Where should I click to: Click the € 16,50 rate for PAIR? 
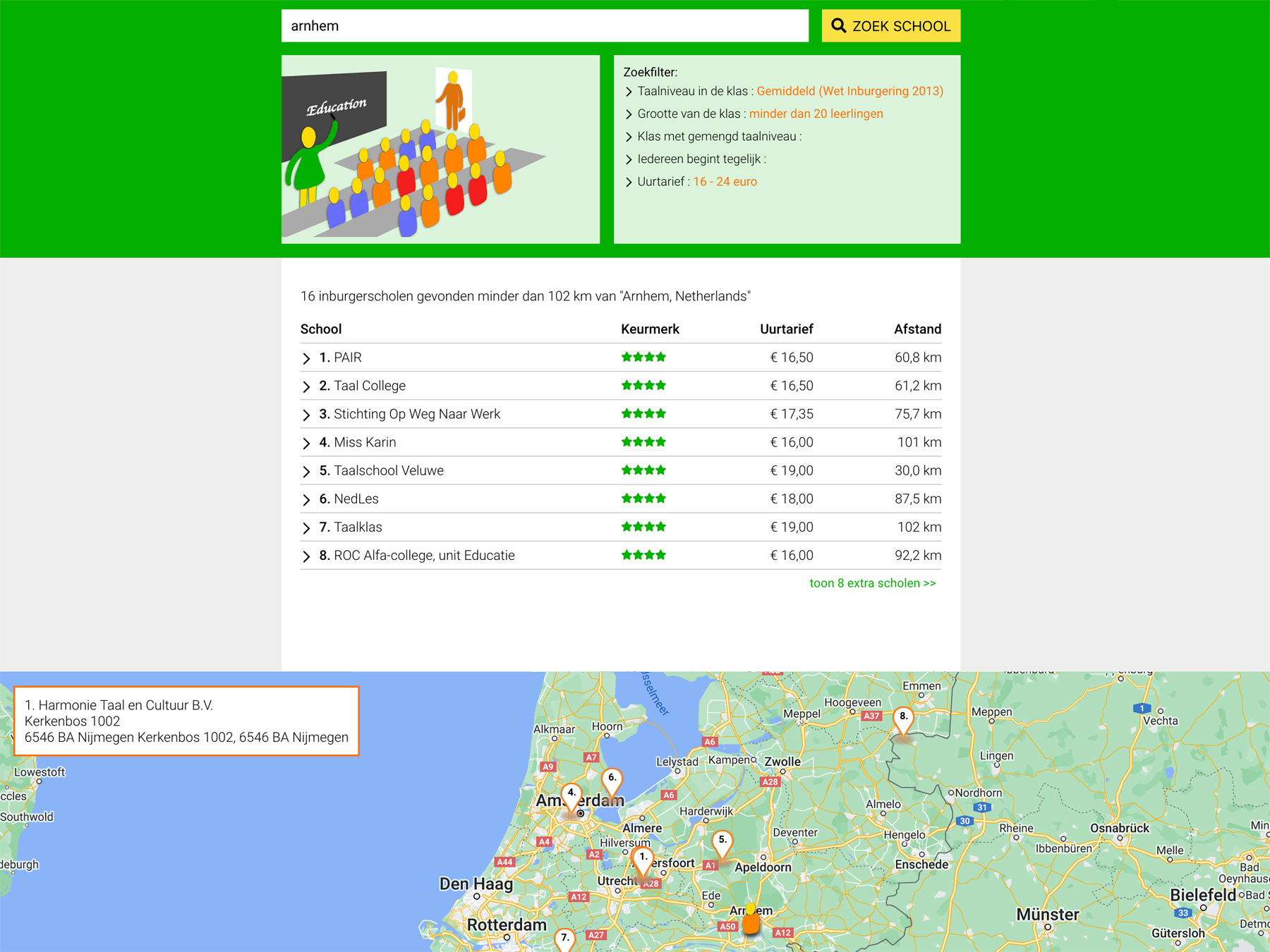[792, 358]
